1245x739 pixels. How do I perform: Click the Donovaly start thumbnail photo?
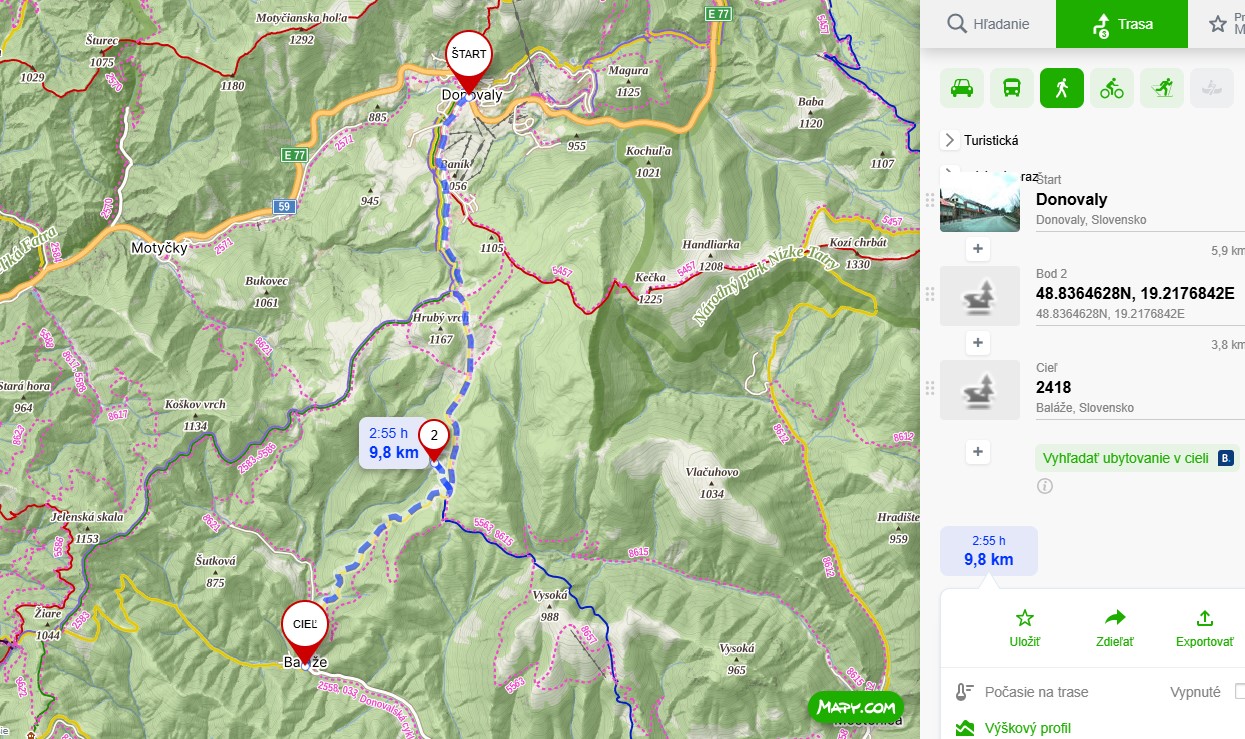[x=980, y=201]
